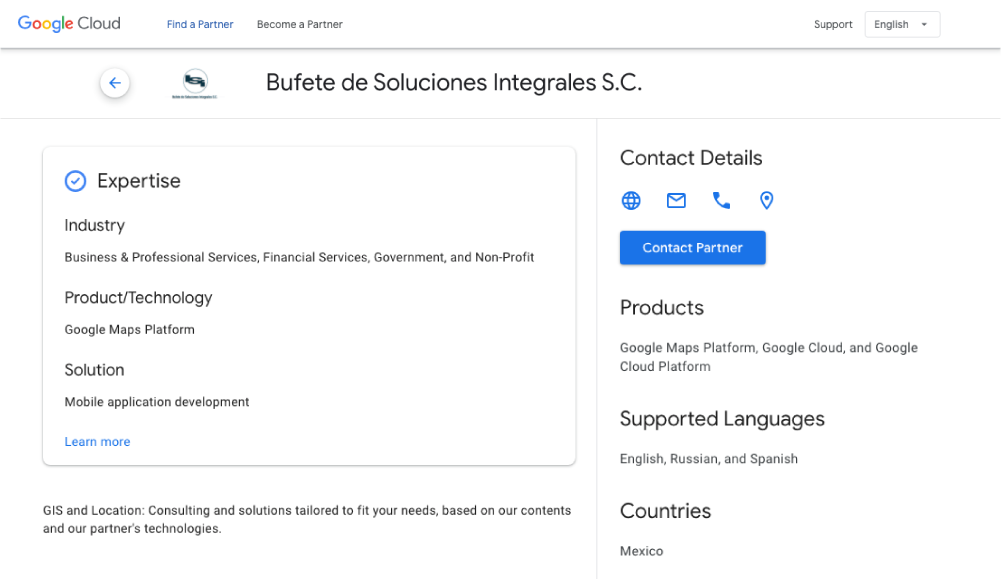This screenshot has height=579, width=1001.
Task: Open the Support link
Action: [832, 25]
